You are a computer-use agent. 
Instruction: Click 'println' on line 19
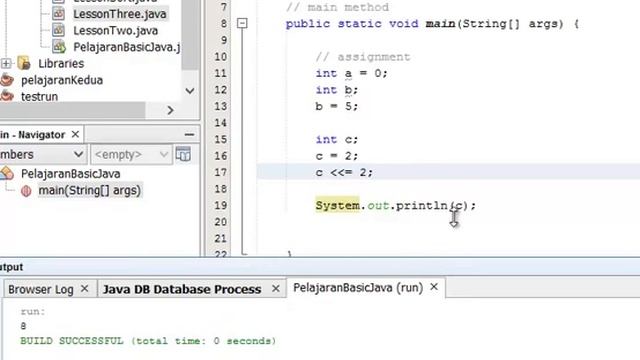tap(422, 205)
